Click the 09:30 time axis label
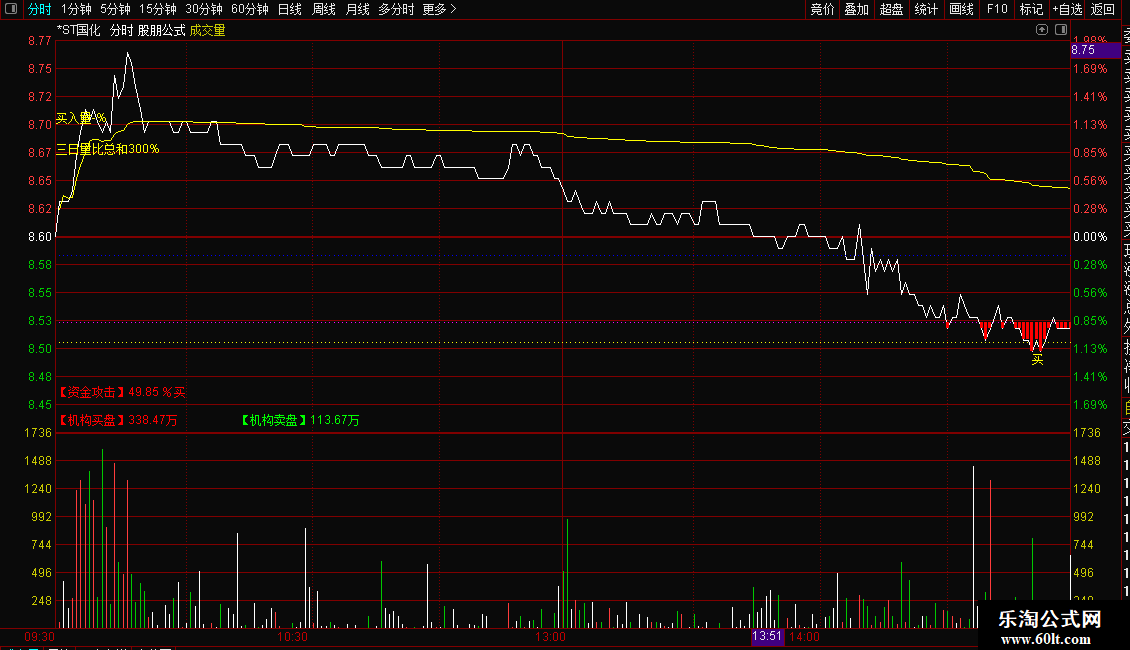This screenshot has width=1130, height=650. 40,637
